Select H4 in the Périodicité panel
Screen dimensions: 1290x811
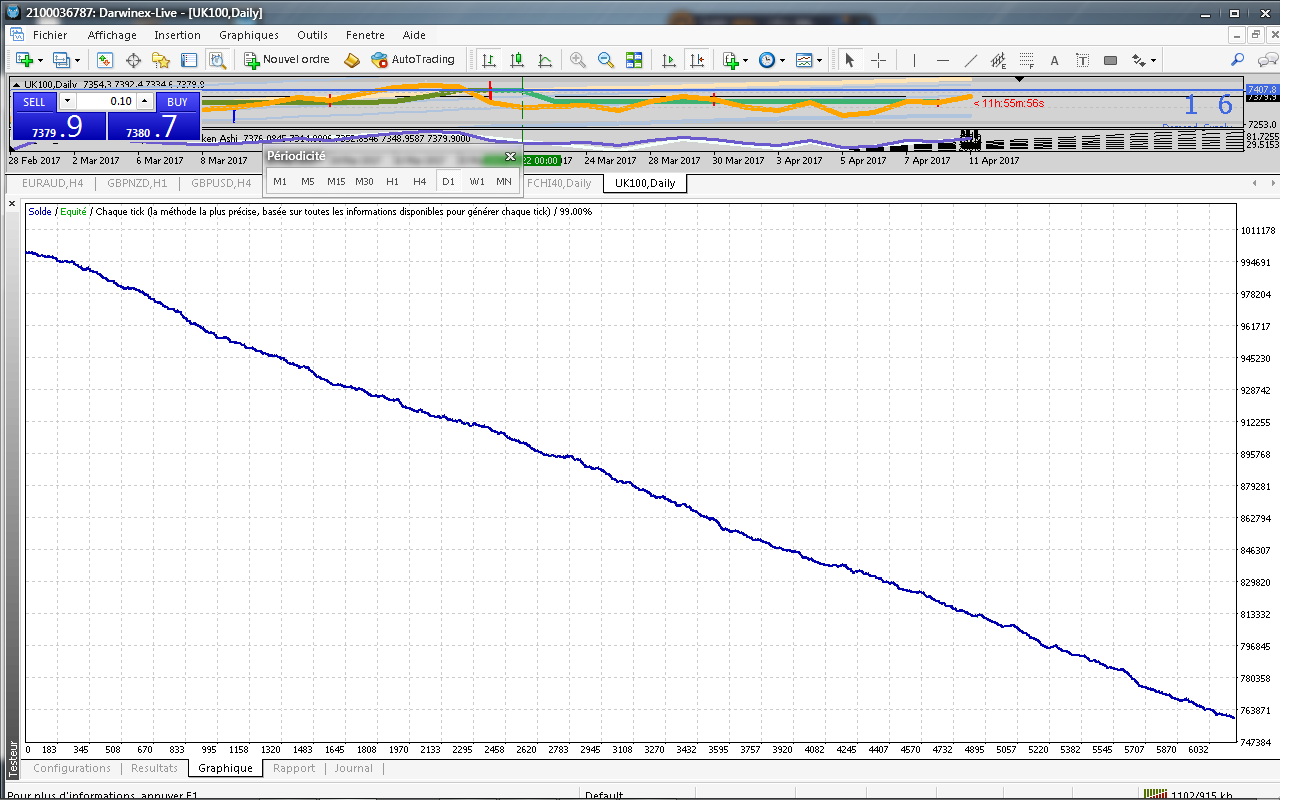420,181
